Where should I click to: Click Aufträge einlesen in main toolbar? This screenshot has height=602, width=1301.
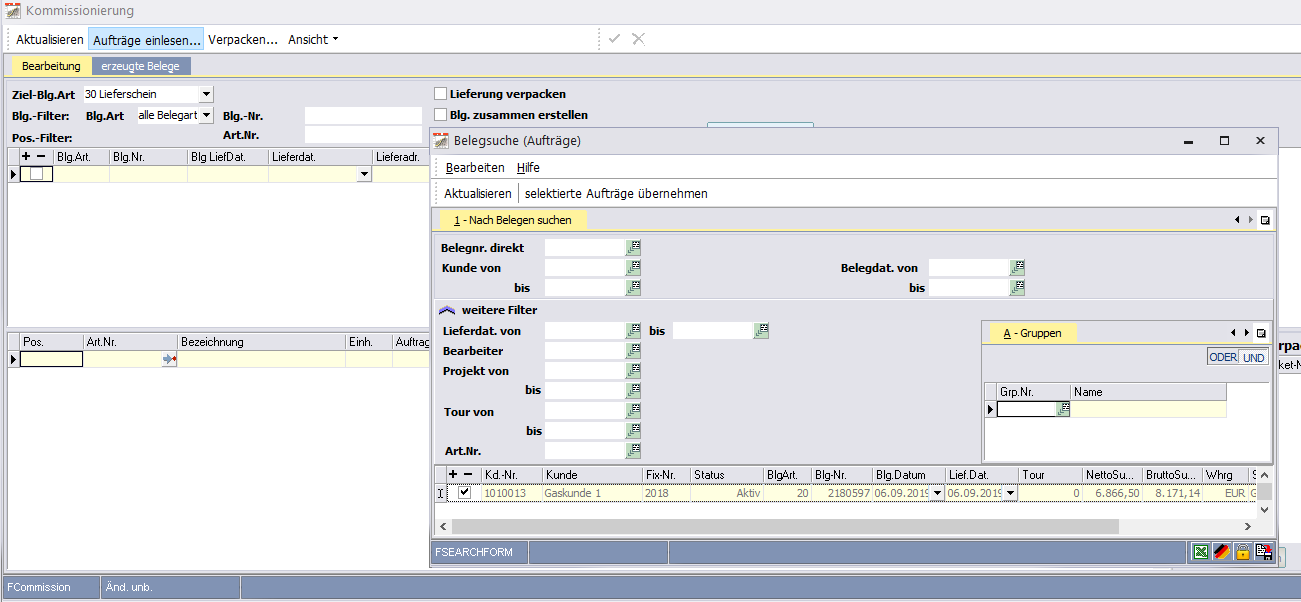point(145,39)
